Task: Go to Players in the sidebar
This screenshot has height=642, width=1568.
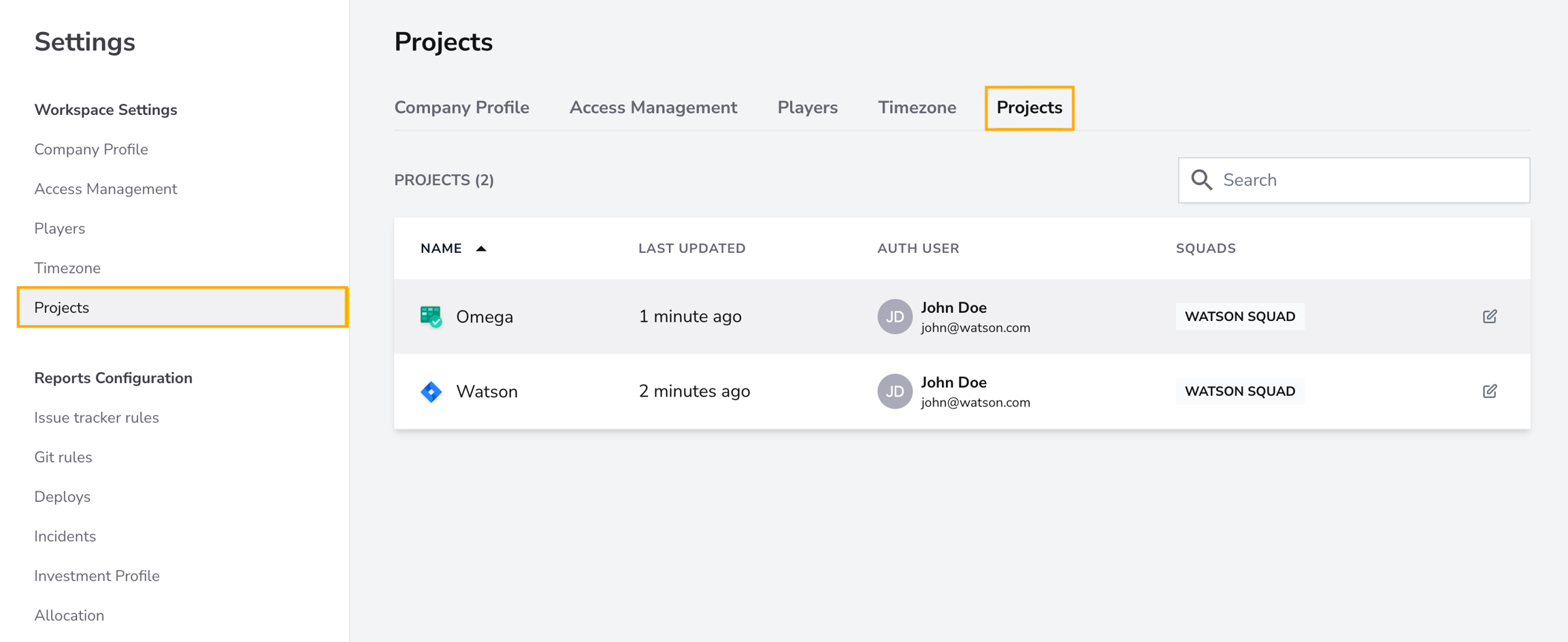Action: [x=60, y=229]
